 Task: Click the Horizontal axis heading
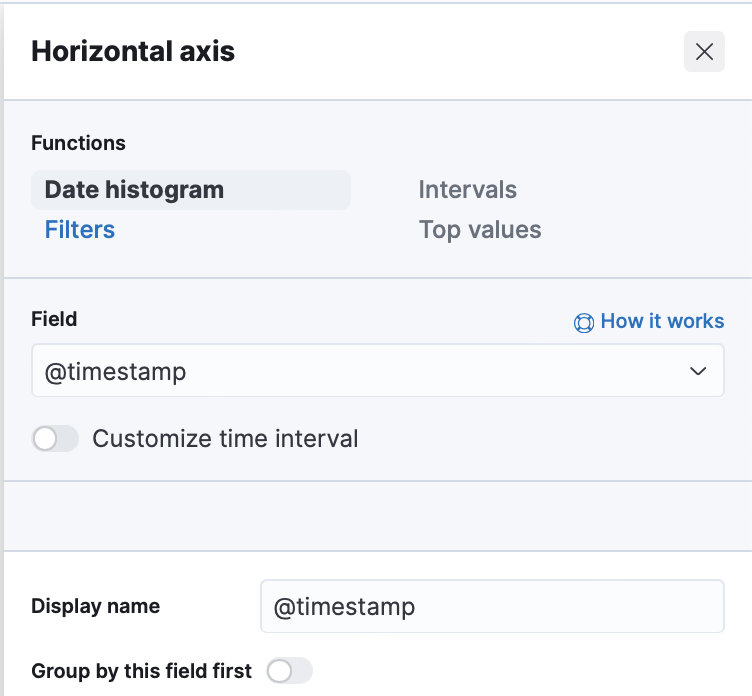coord(133,51)
